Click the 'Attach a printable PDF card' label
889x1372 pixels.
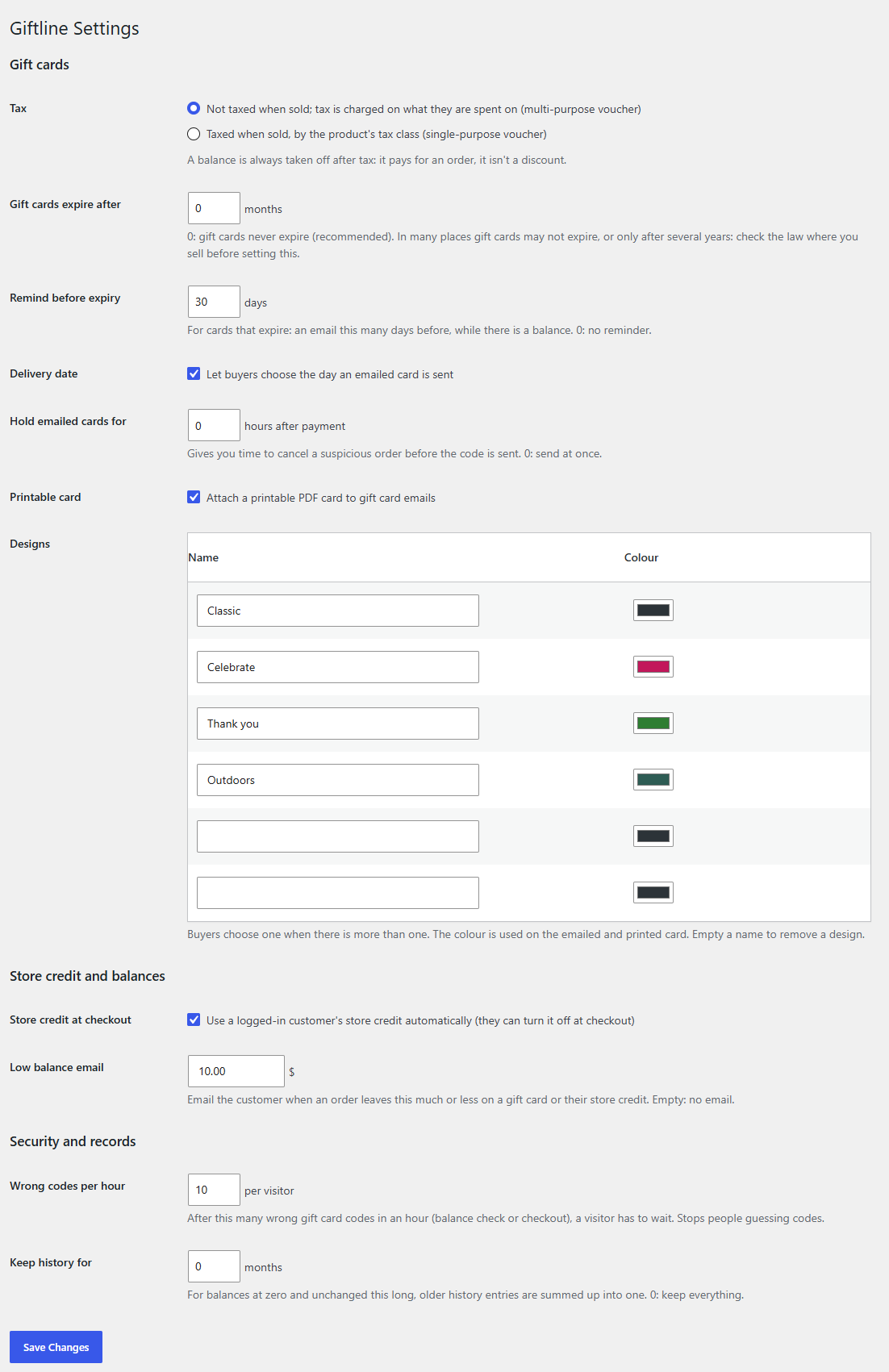pyautogui.click(x=321, y=498)
